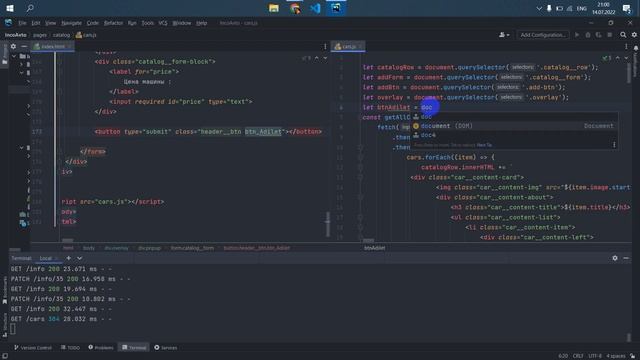This screenshot has width=640, height=360.
Task: Open autocomplete popup more-options dots
Action: click(x=614, y=145)
